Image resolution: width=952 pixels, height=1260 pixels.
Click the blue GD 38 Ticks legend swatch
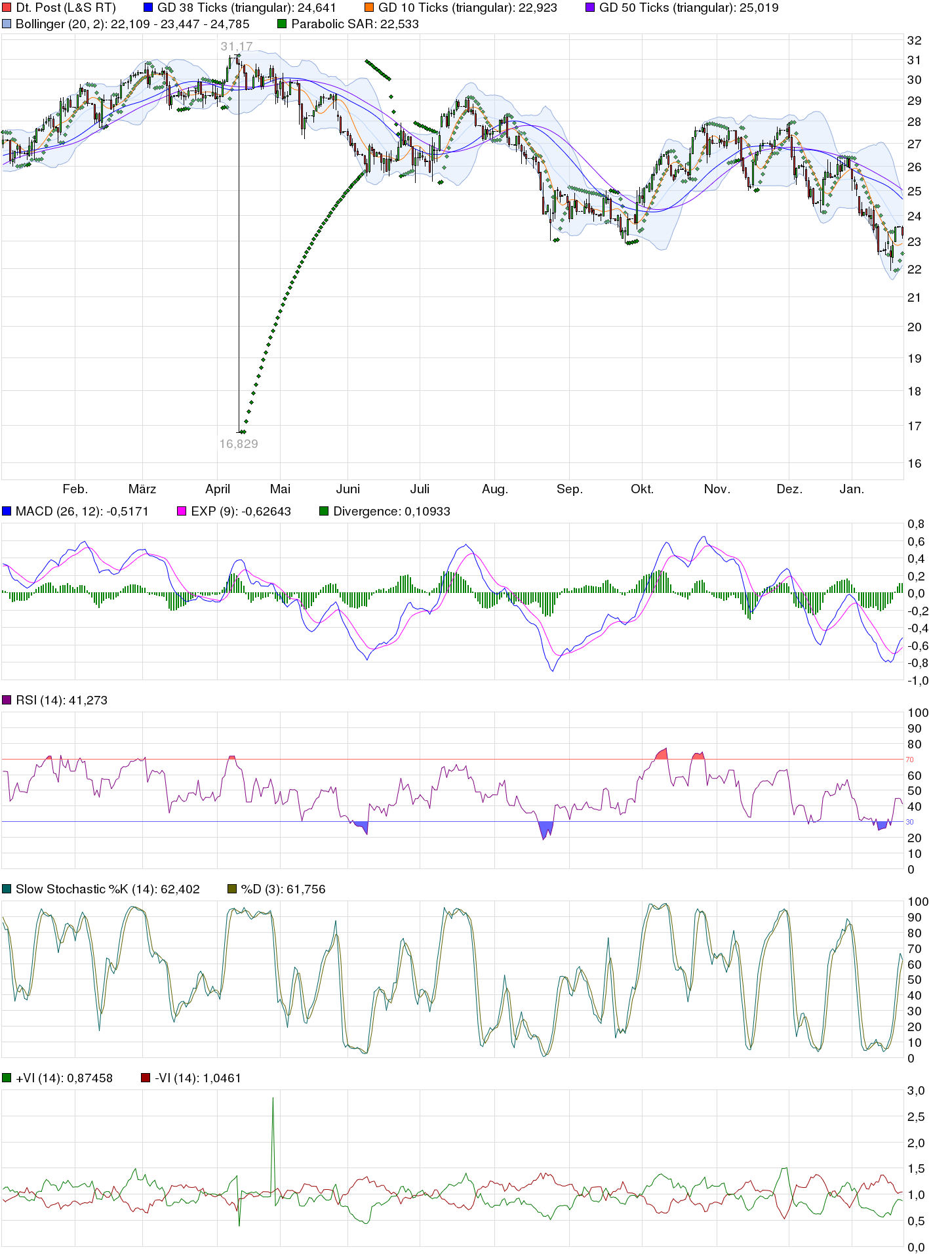click(x=148, y=8)
